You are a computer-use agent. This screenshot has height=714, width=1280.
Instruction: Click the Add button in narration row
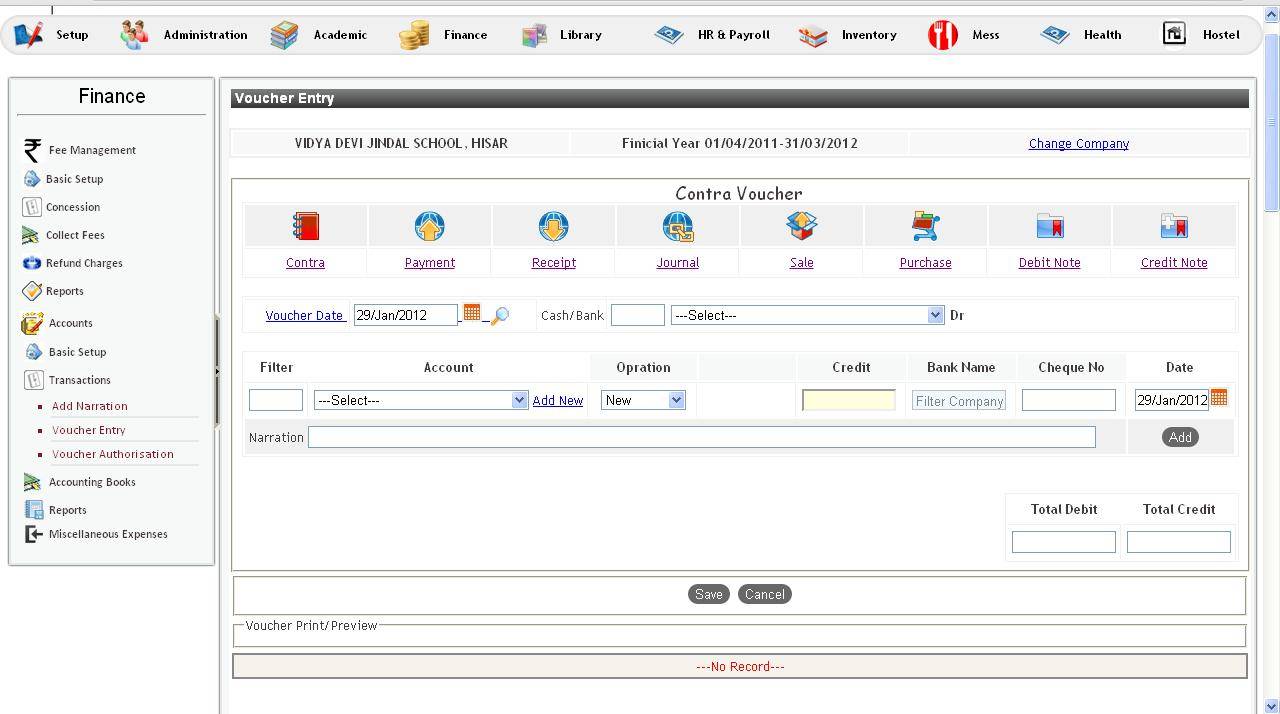[x=1180, y=437]
